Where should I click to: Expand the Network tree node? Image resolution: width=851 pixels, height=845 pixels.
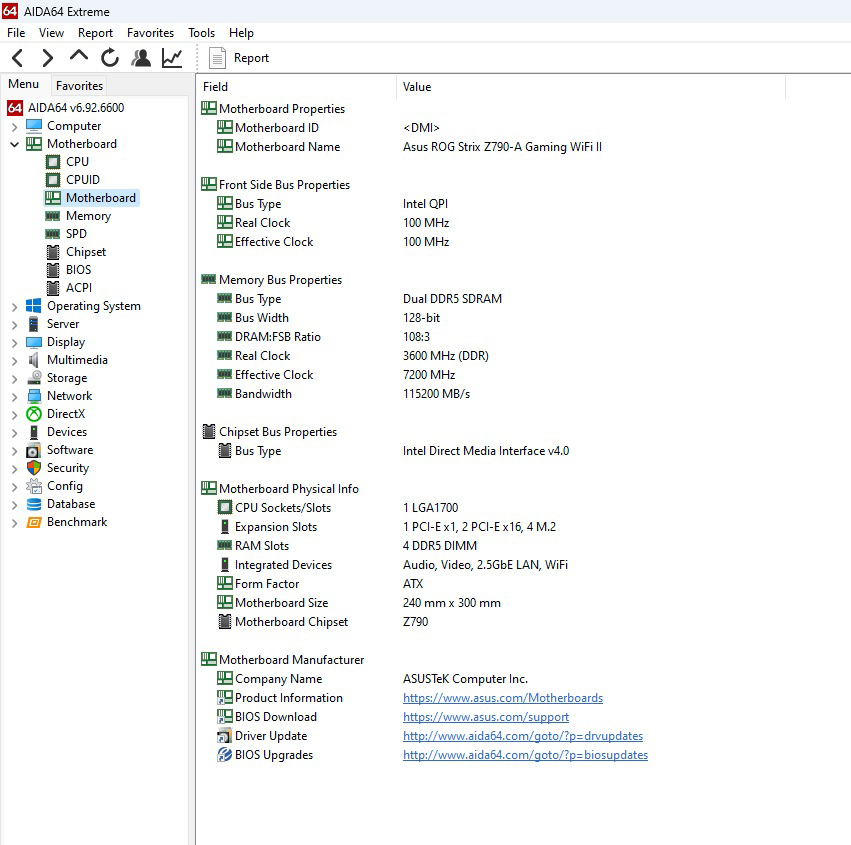tap(15, 397)
